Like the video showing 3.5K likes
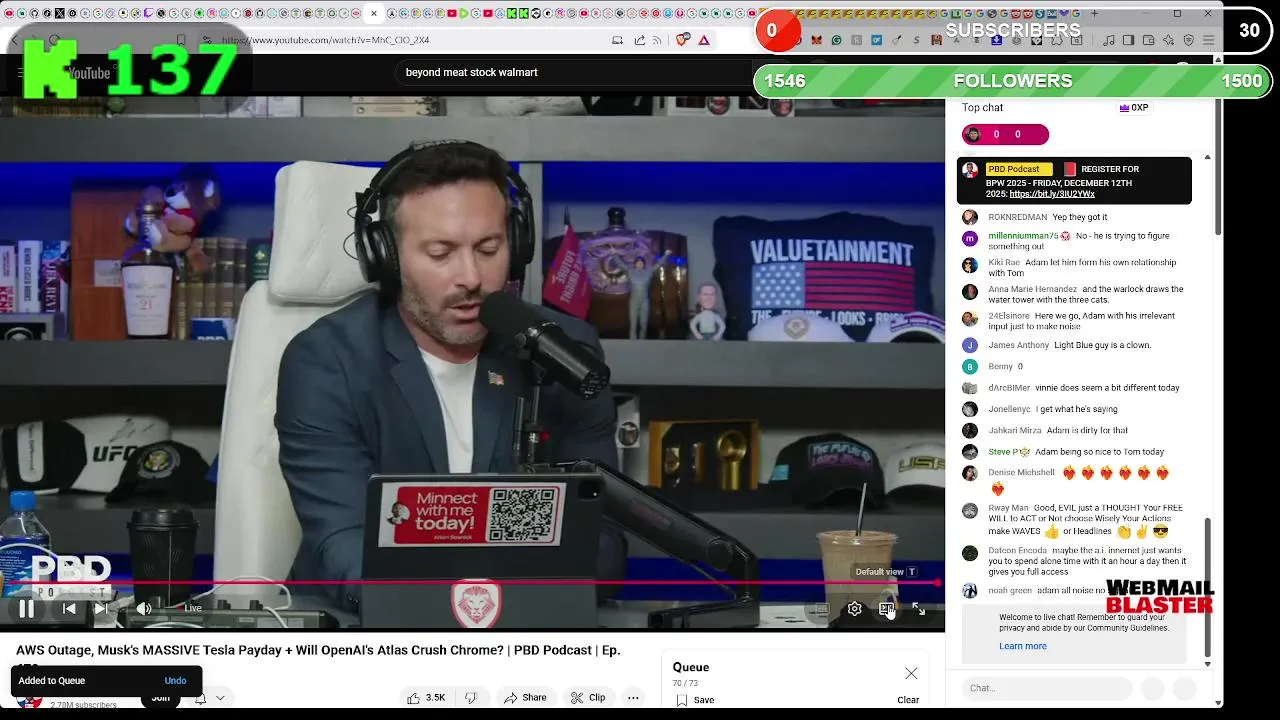The width and height of the screenshot is (1280, 720). (426, 697)
